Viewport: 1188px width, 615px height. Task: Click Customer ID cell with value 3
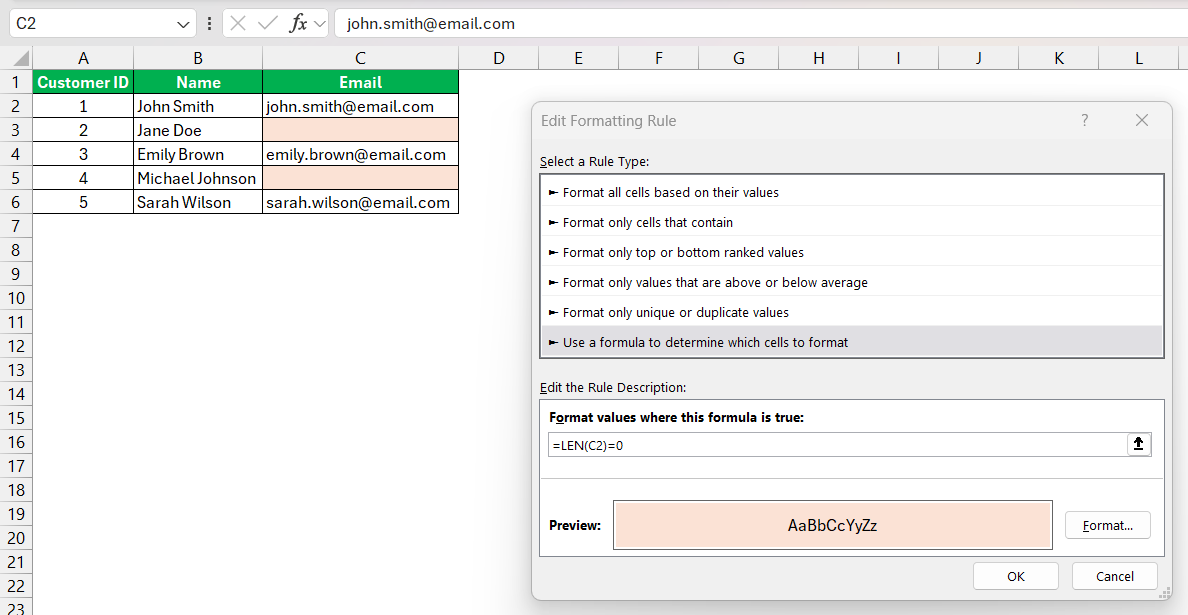(83, 155)
